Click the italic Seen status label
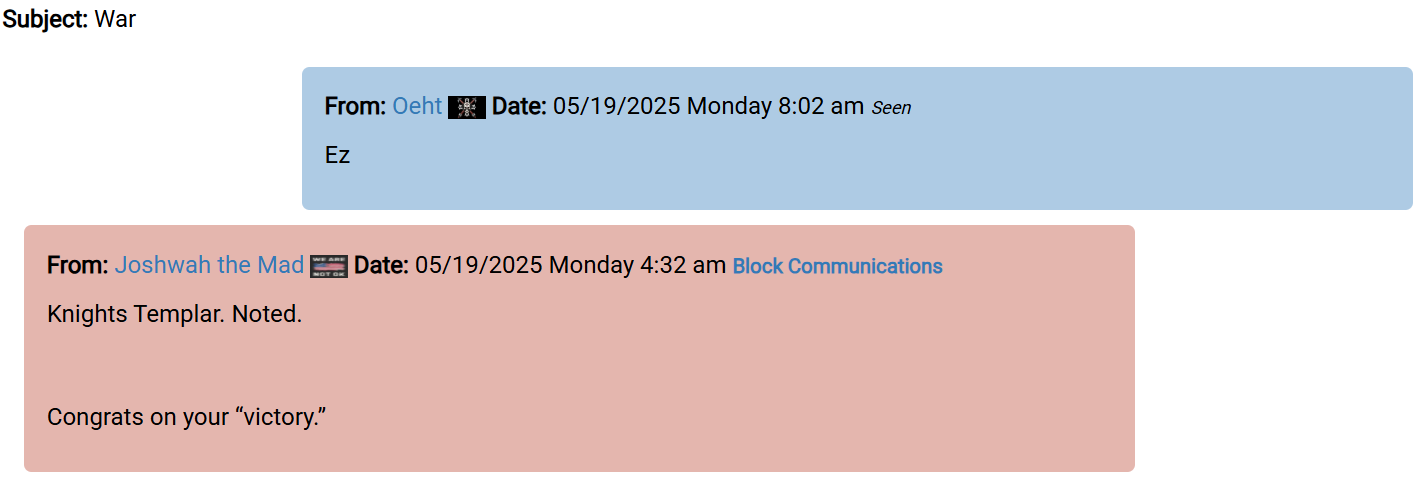 tap(891, 107)
